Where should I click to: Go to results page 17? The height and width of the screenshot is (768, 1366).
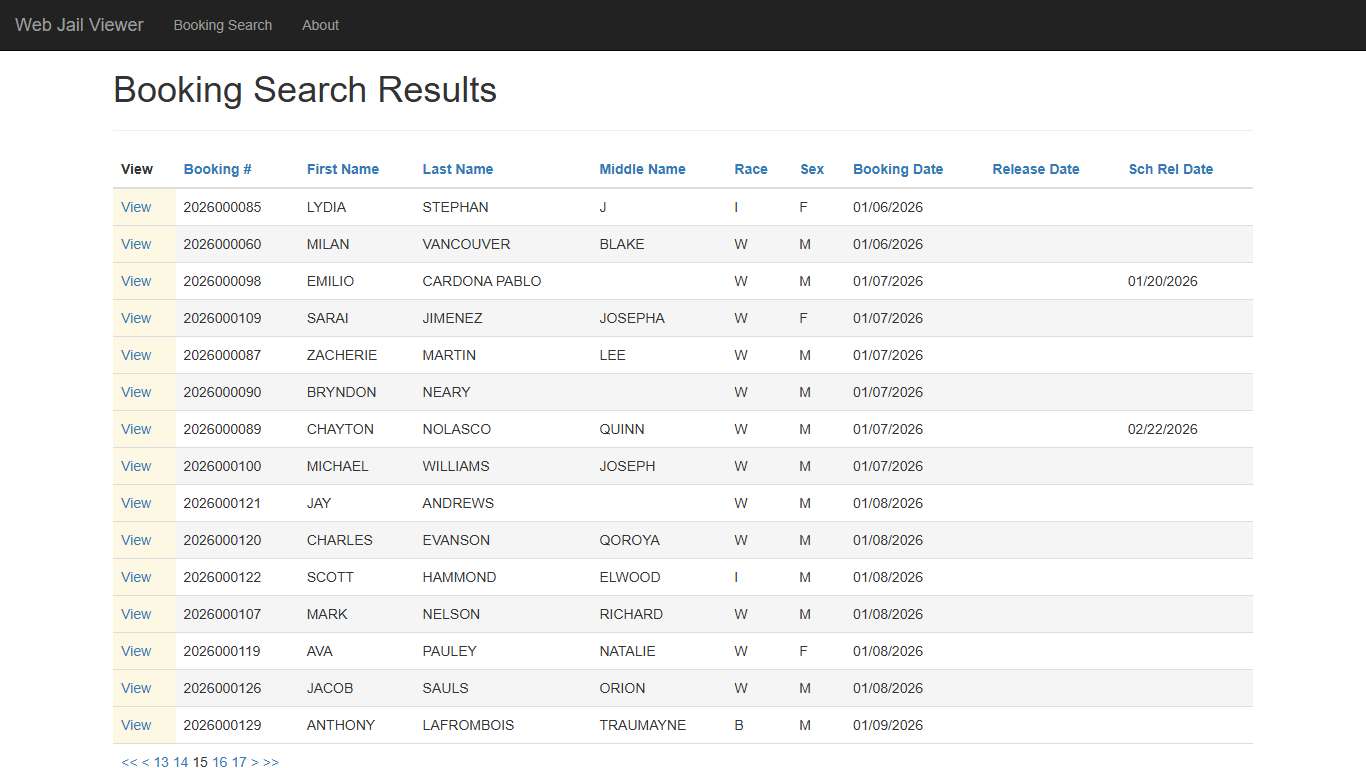(239, 762)
